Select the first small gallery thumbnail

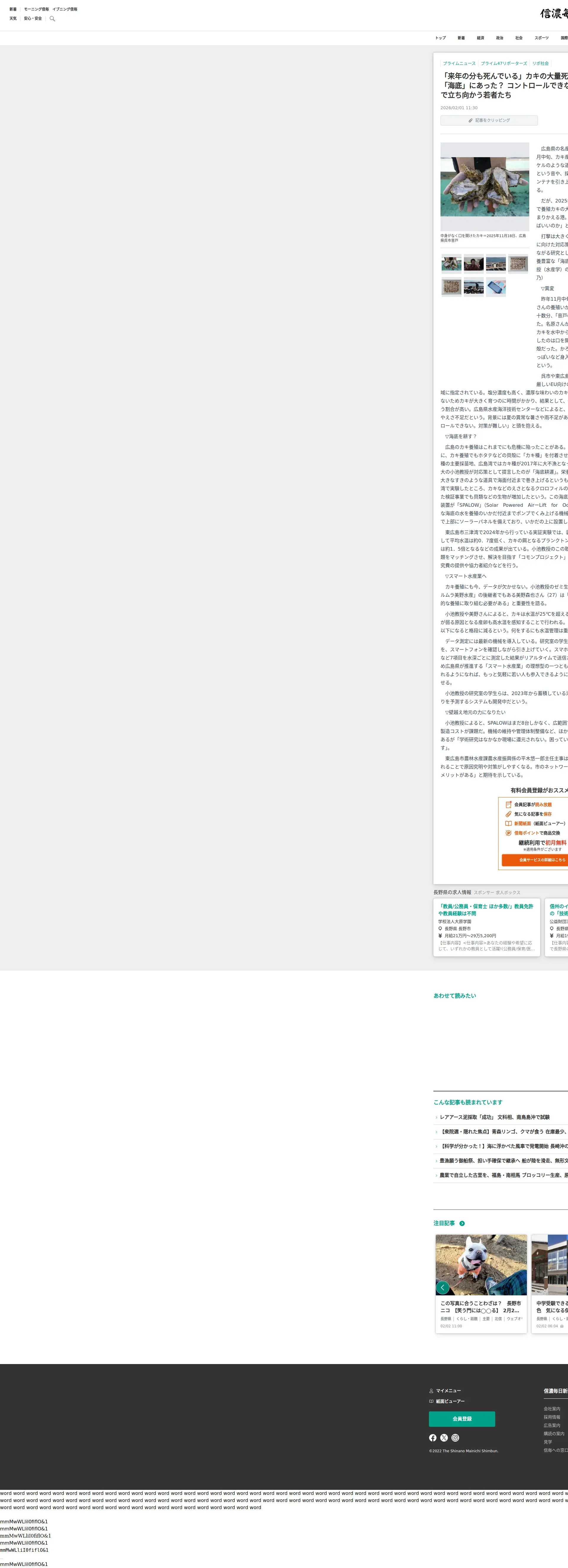pos(451,263)
